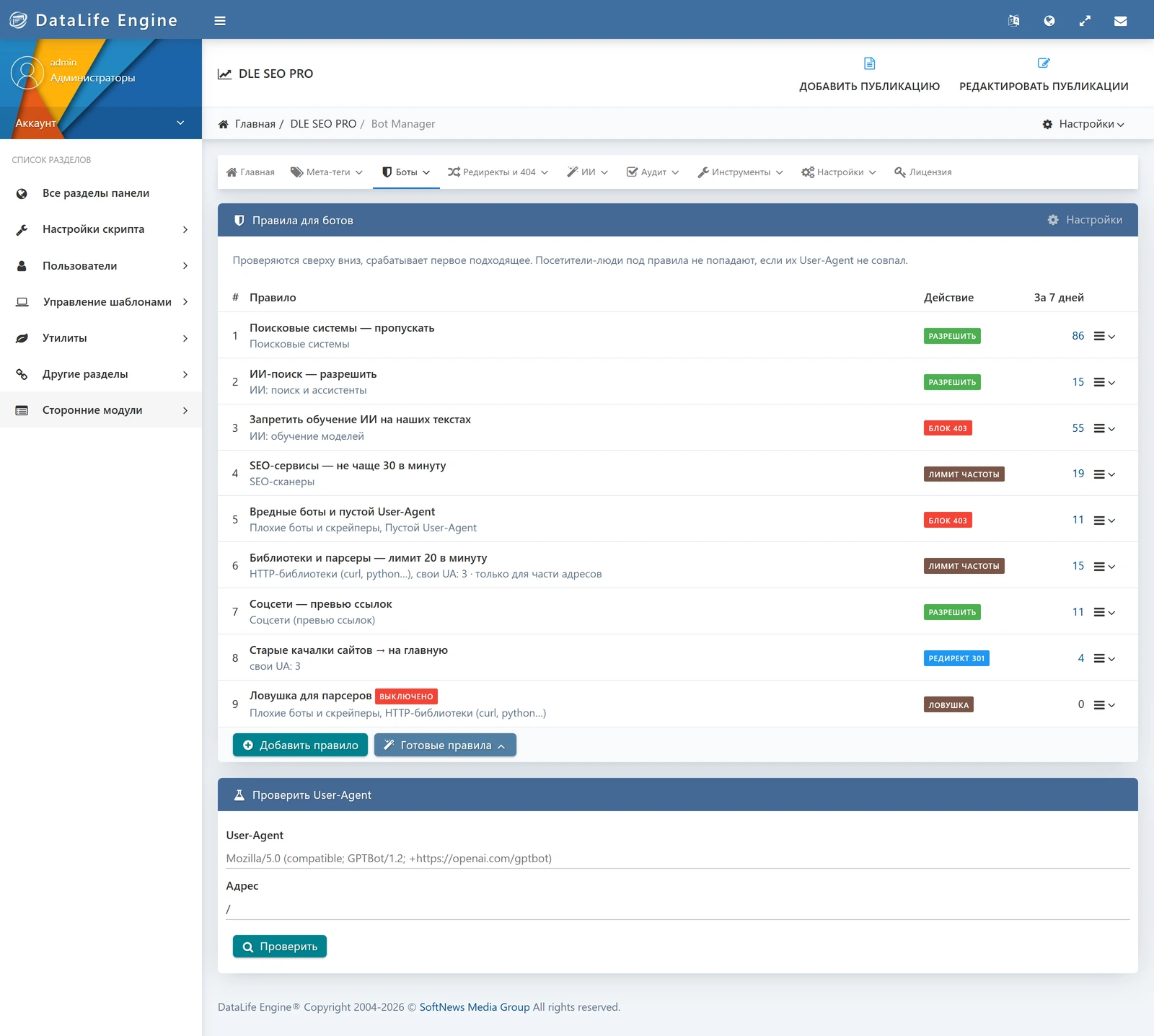Click the 86 count for Поисковые системы
Screen dimensions: 1154x1036
click(x=1078, y=336)
